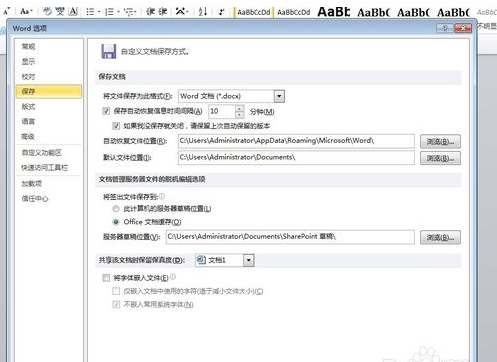Click the Phonetic Guide icon
Viewport: 497px width, 362px height.
tap(60, 11)
